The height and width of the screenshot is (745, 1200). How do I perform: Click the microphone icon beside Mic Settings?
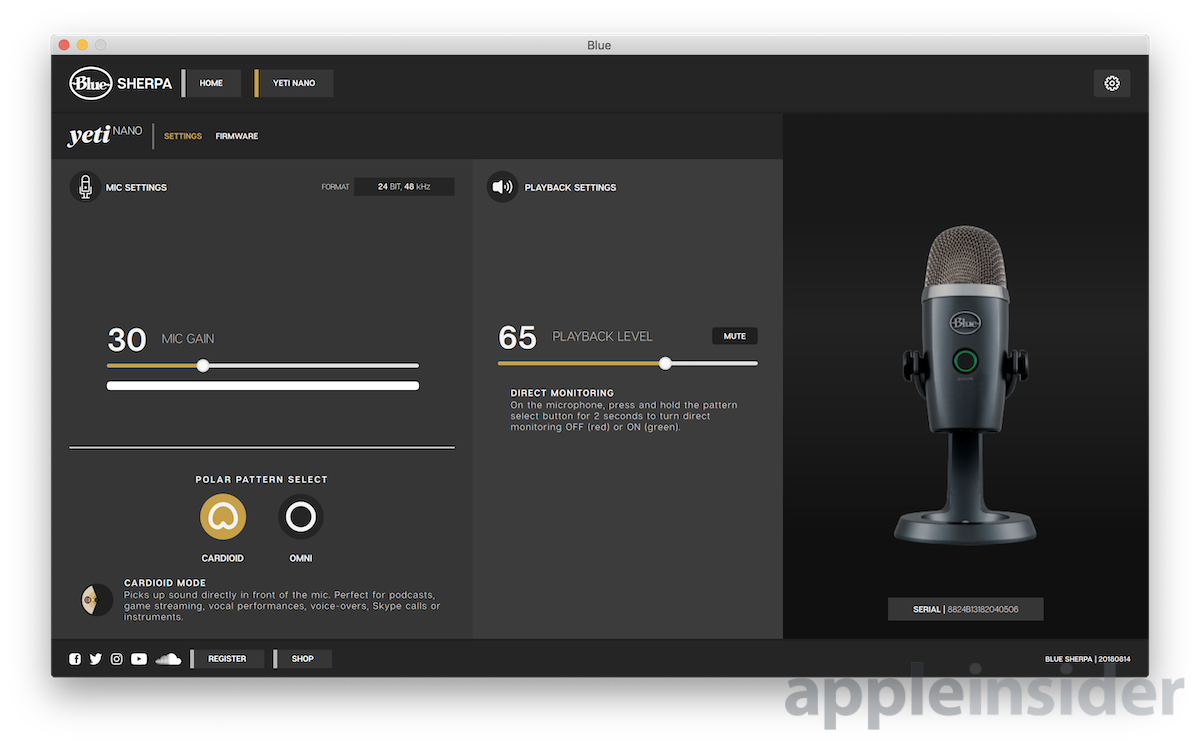[85, 187]
